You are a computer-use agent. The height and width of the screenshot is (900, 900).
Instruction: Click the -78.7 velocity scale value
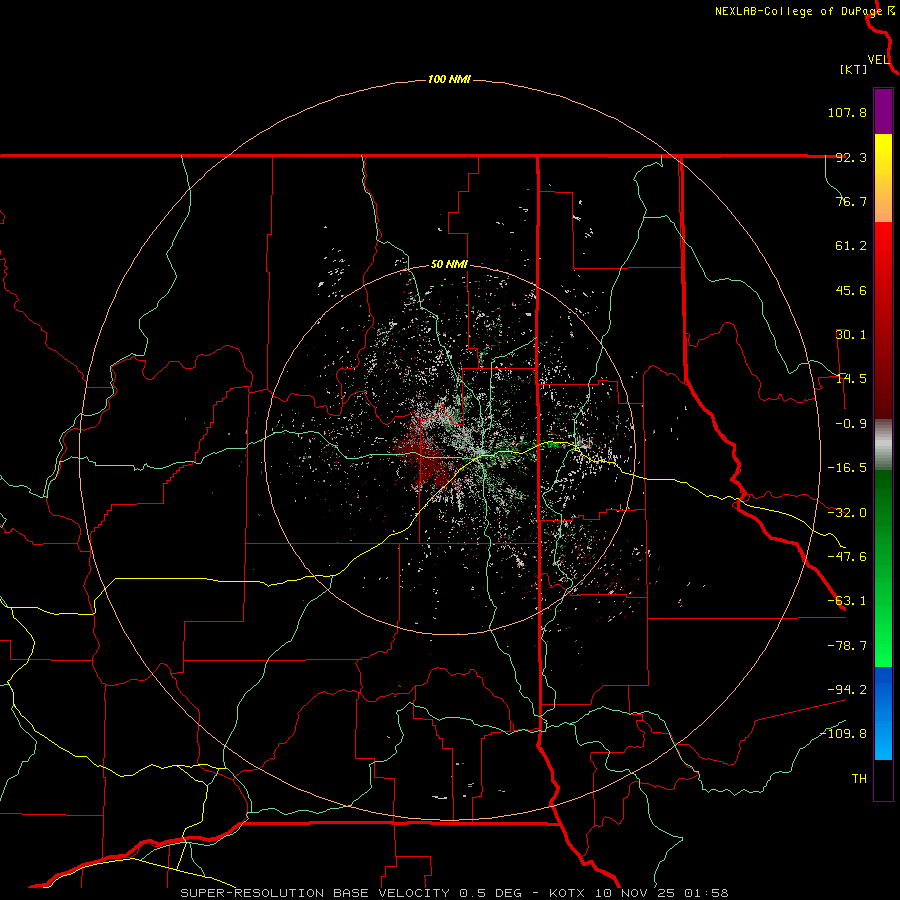[x=847, y=646]
